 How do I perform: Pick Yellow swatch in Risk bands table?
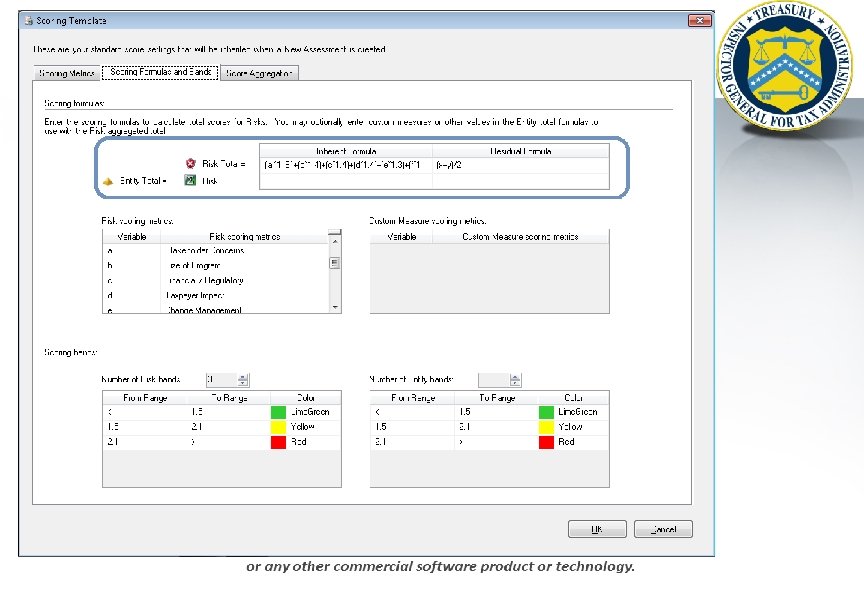[278, 427]
